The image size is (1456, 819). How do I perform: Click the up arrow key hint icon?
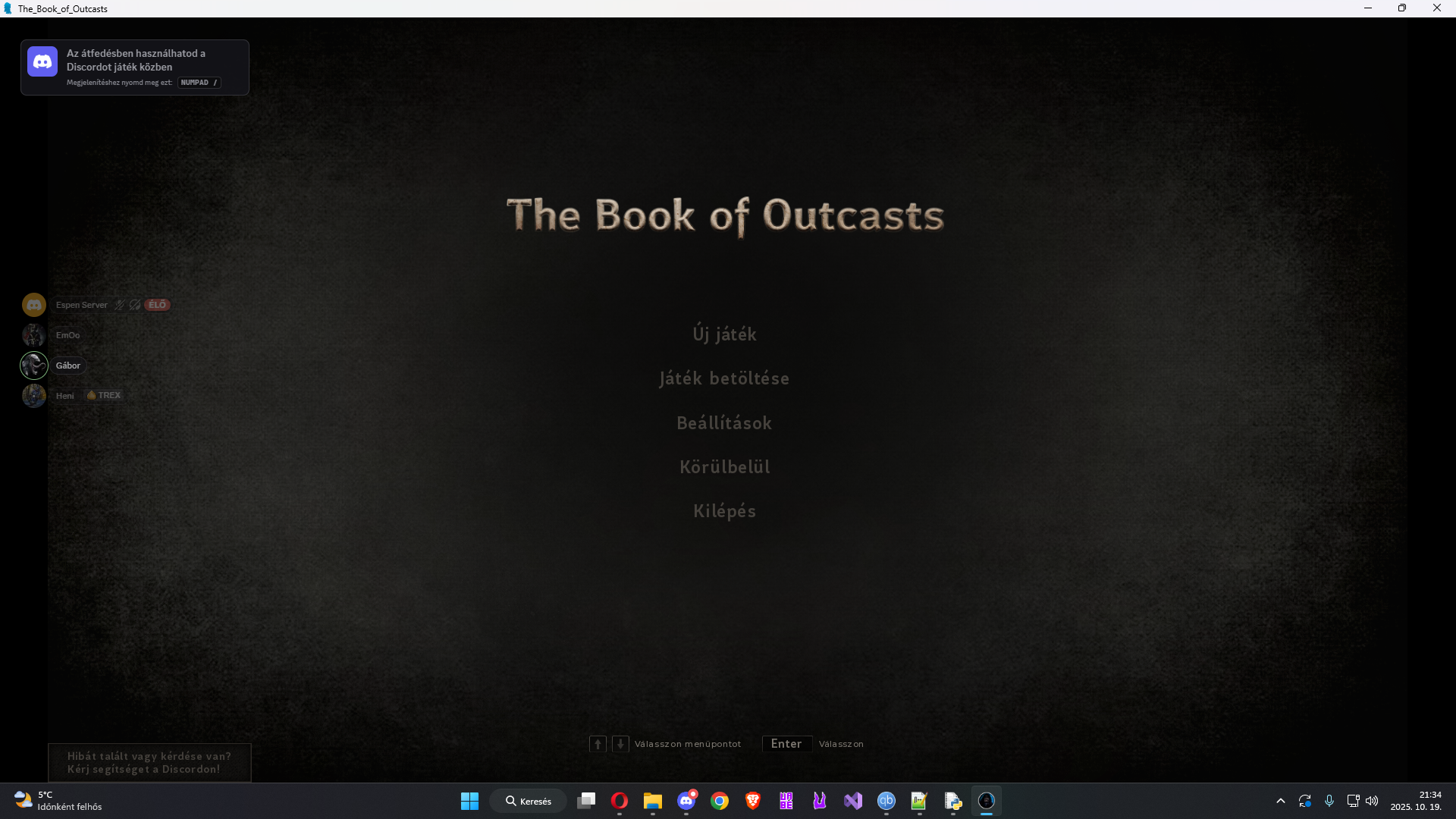(x=598, y=744)
